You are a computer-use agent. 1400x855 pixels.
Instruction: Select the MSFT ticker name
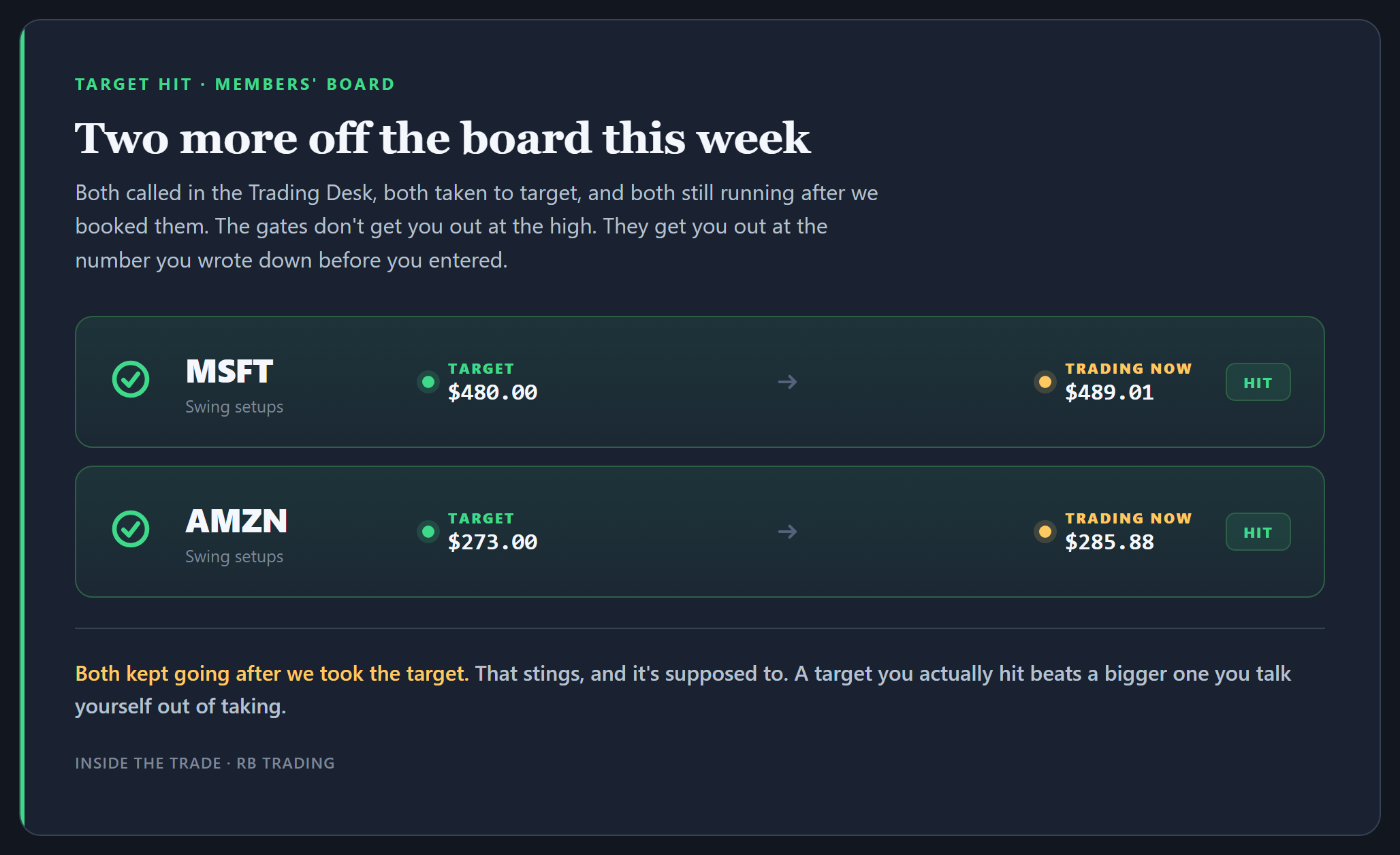[x=229, y=372]
